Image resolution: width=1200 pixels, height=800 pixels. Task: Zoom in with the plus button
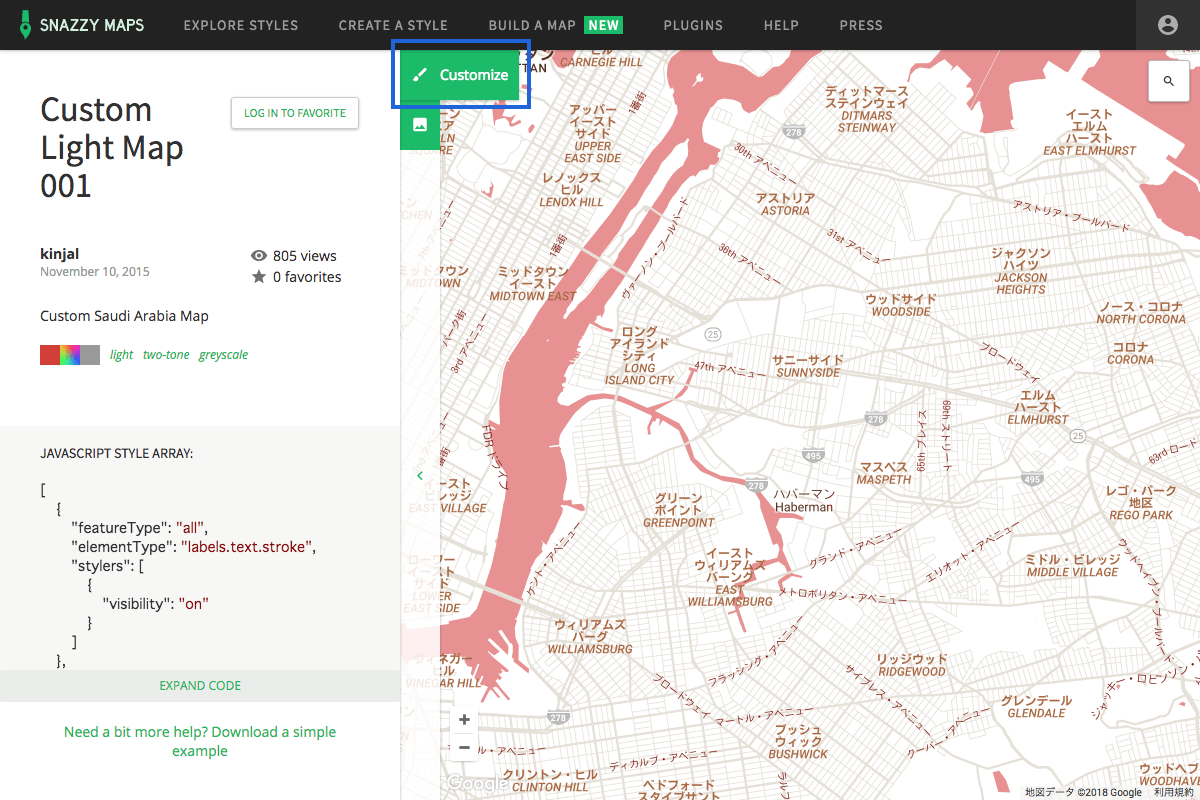(x=464, y=719)
